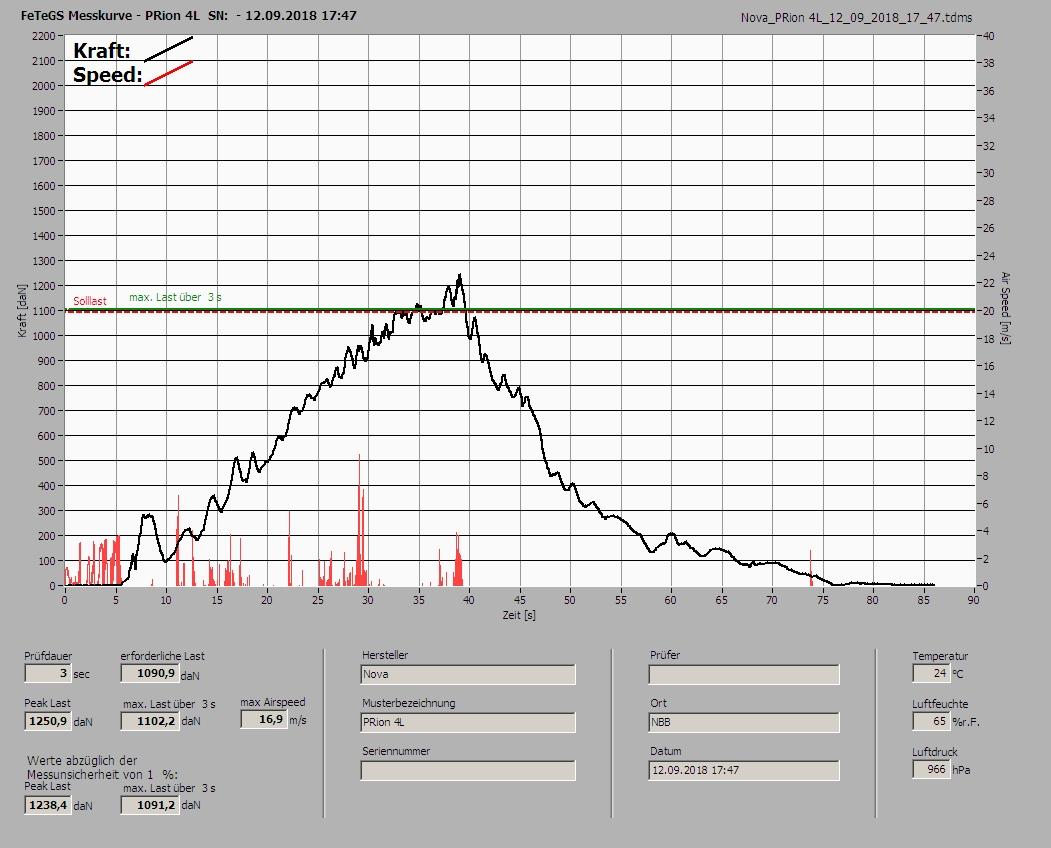
Task: Click the black Kraft legend line sample
Action: coord(168,49)
